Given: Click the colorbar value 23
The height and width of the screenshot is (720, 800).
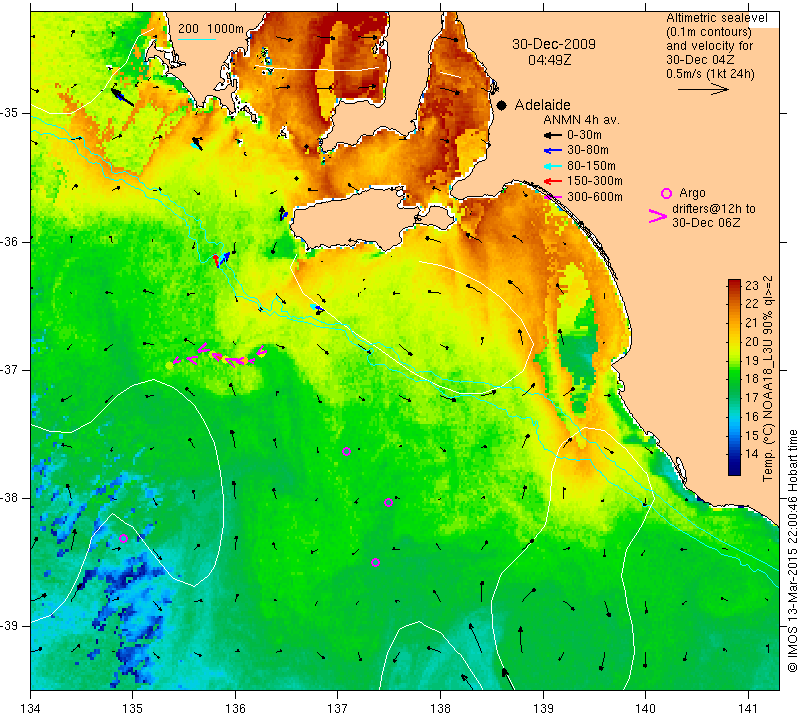Looking at the screenshot, I should pyautogui.click(x=752, y=285).
